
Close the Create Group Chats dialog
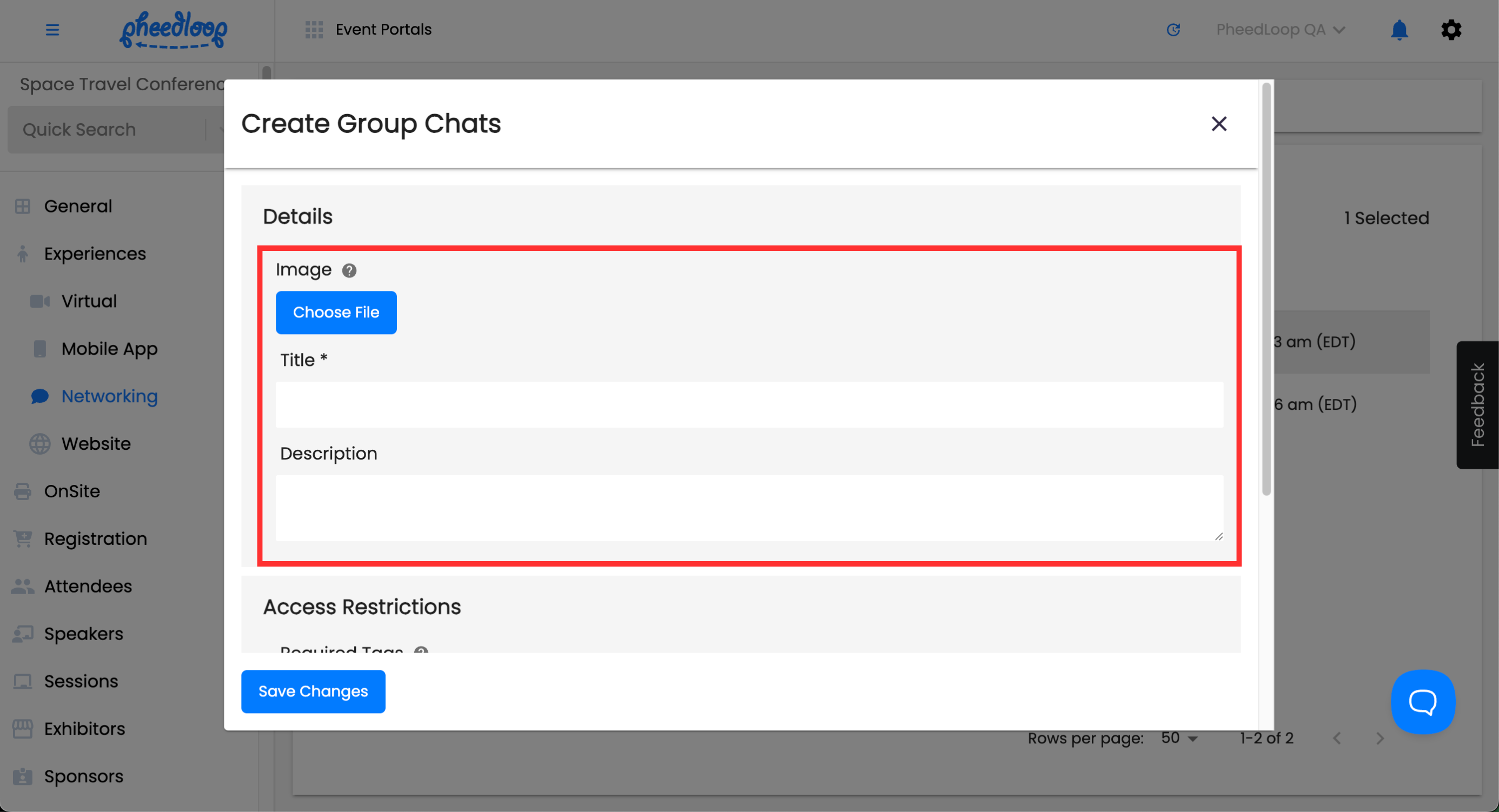[1218, 124]
